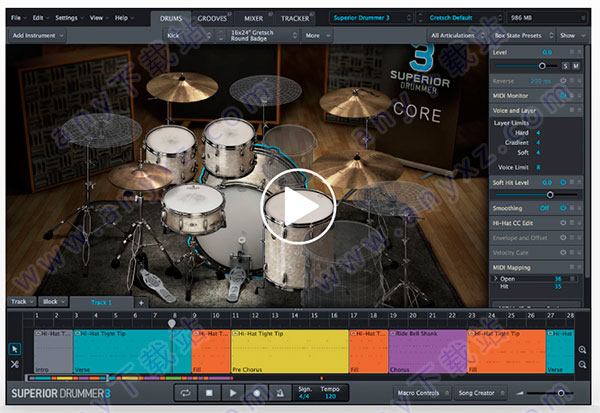
Task: Enable the Reverse power toggle
Action: tap(563, 81)
